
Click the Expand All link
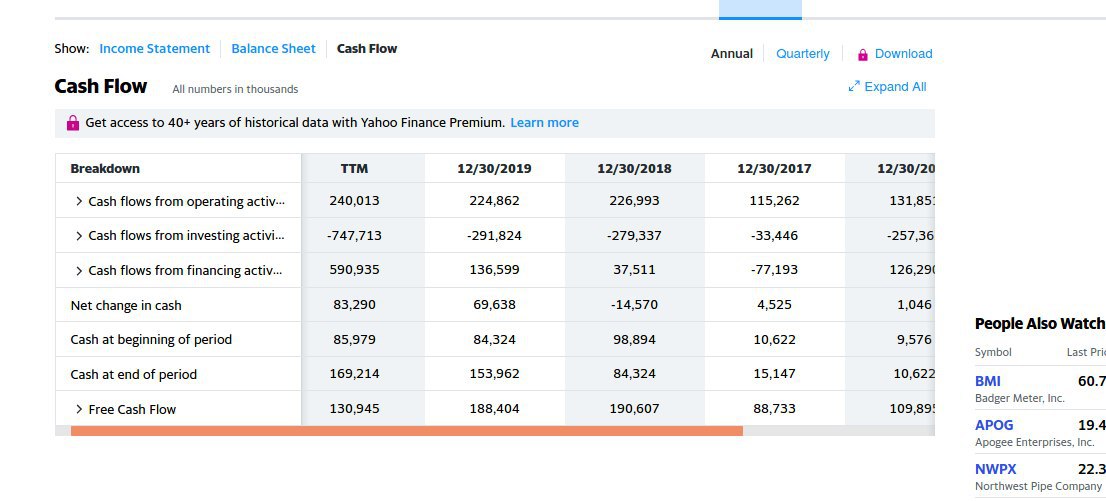tap(895, 87)
